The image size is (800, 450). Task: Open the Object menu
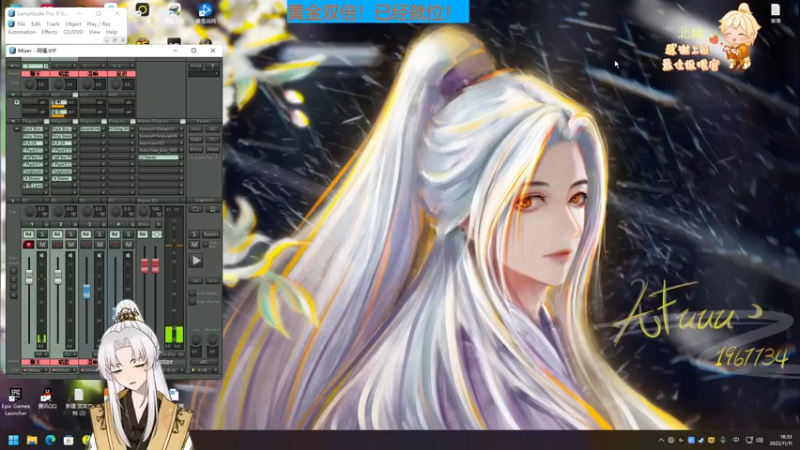(73, 24)
